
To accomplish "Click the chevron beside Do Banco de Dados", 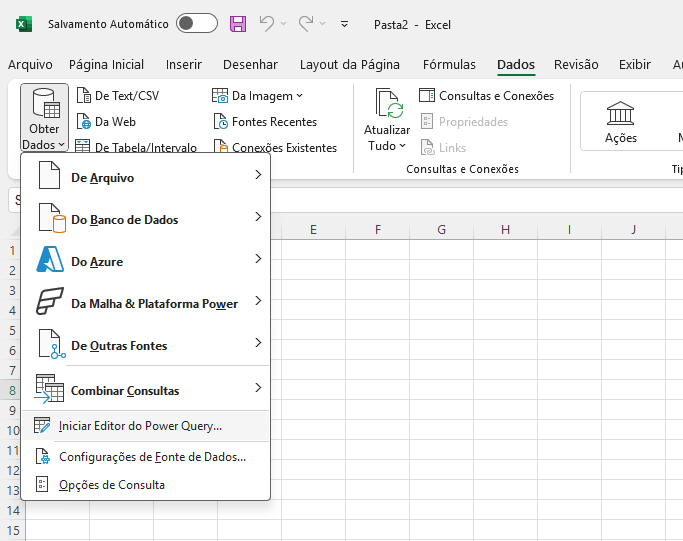I will pyautogui.click(x=258, y=216).
